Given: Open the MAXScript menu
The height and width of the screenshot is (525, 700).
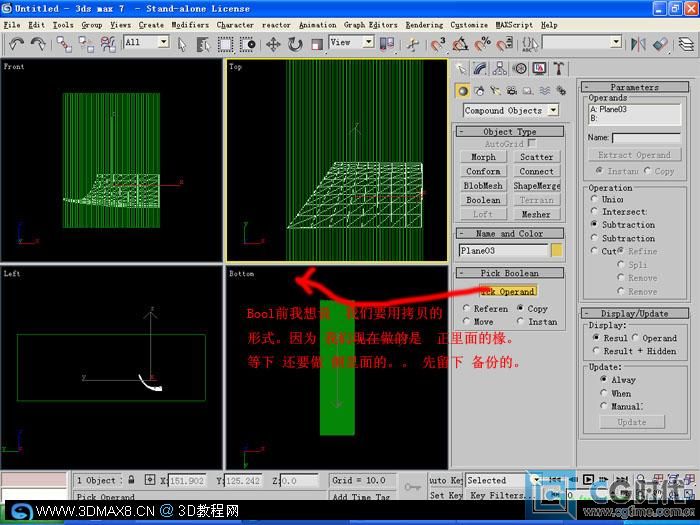Looking at the screenshot, I should (514, 25).
